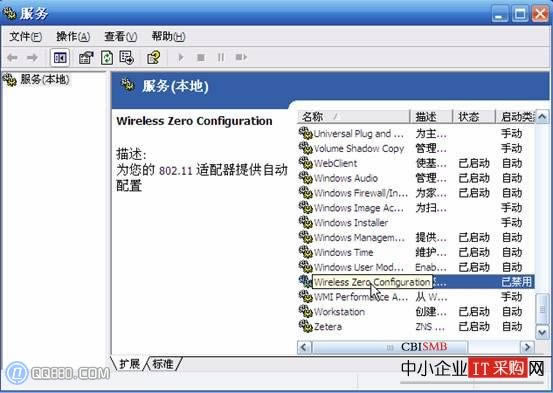This screenshot has height=393, width=553.
Task: Select the Workstation service
Action: (416, 312)
